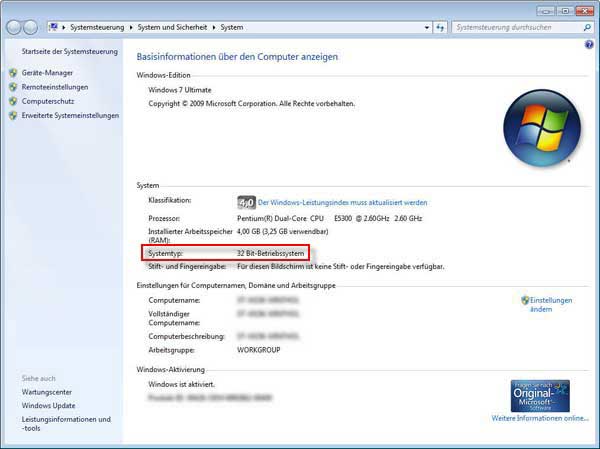Expand the arrow after System und Sicherheit

214,28
